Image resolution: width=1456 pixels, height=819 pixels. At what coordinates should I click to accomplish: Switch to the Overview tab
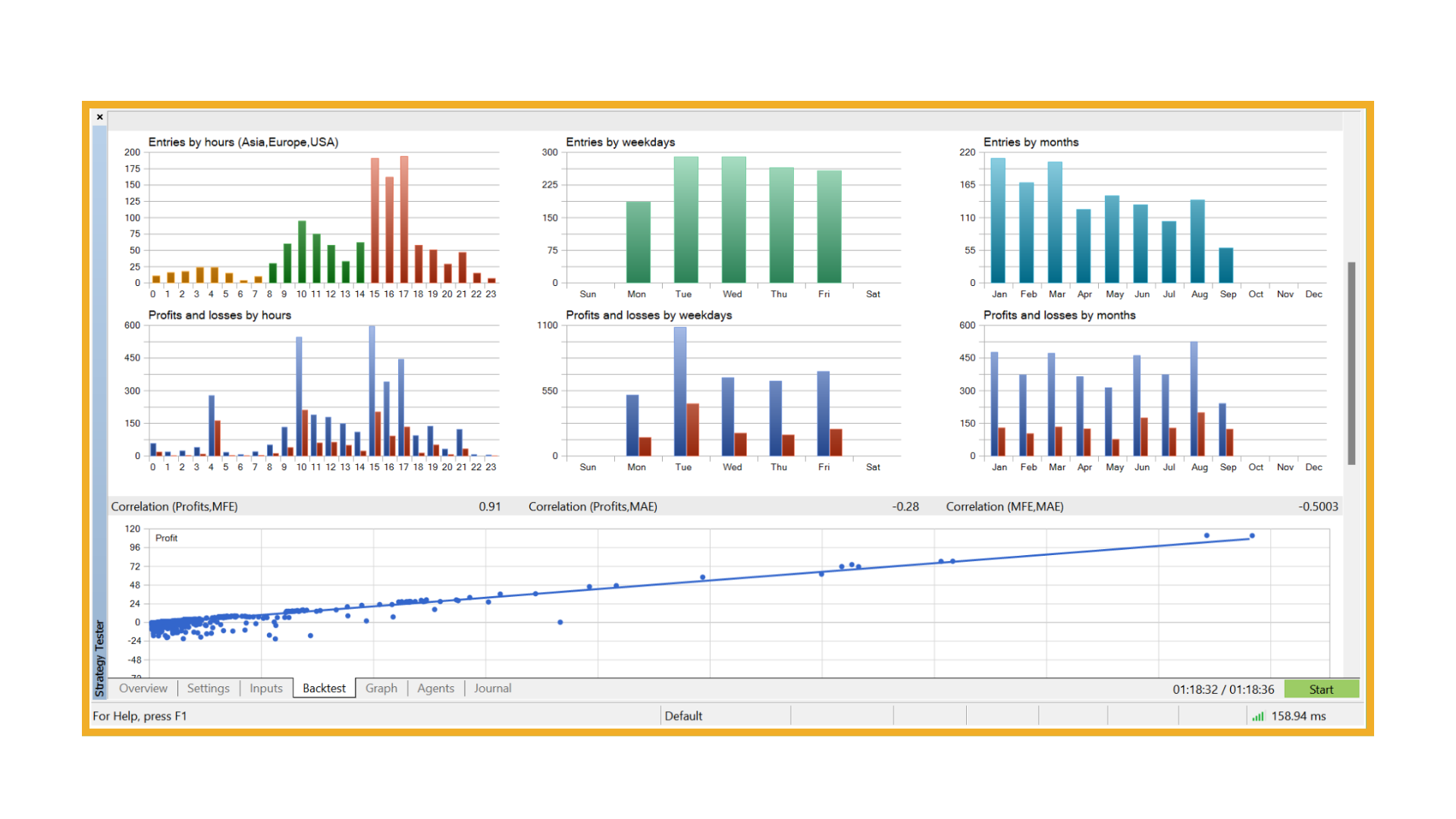point(143,689)
